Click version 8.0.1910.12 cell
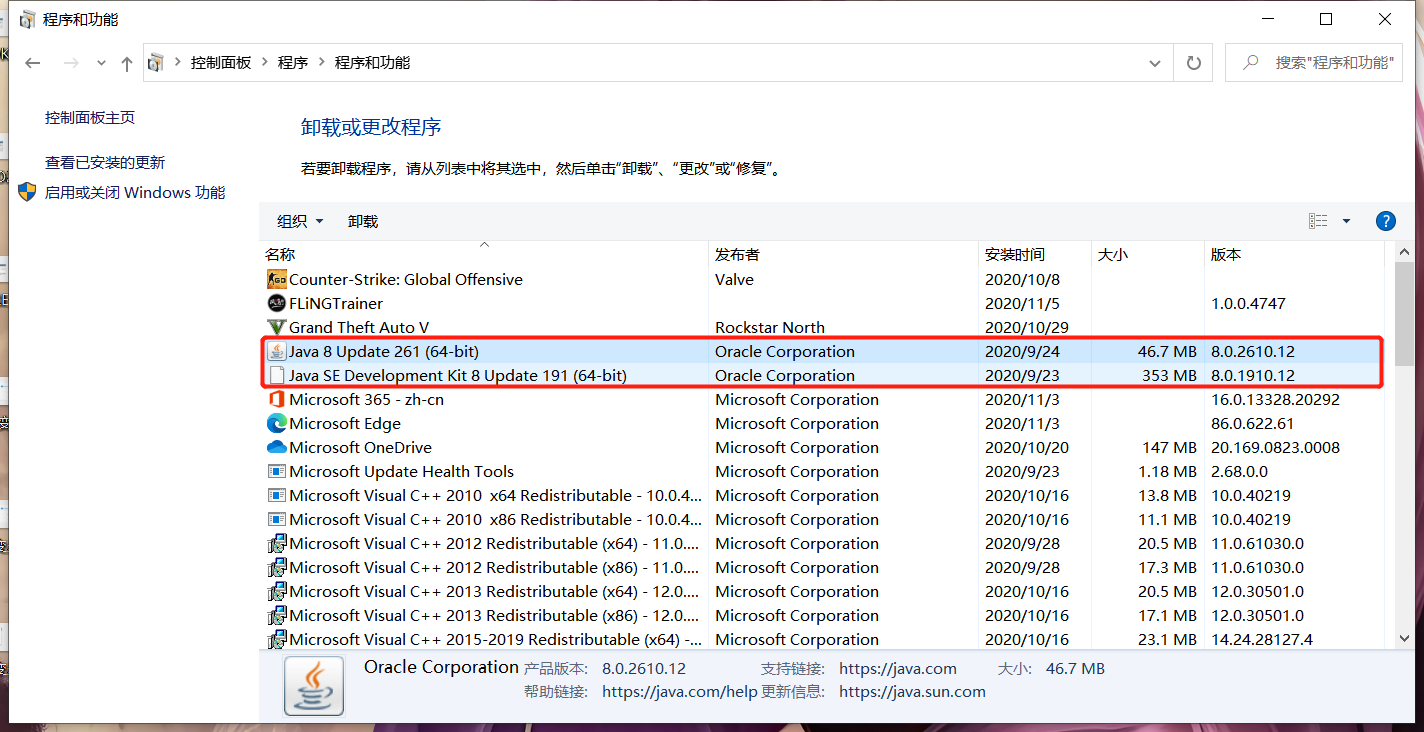 click(1253, 376)
